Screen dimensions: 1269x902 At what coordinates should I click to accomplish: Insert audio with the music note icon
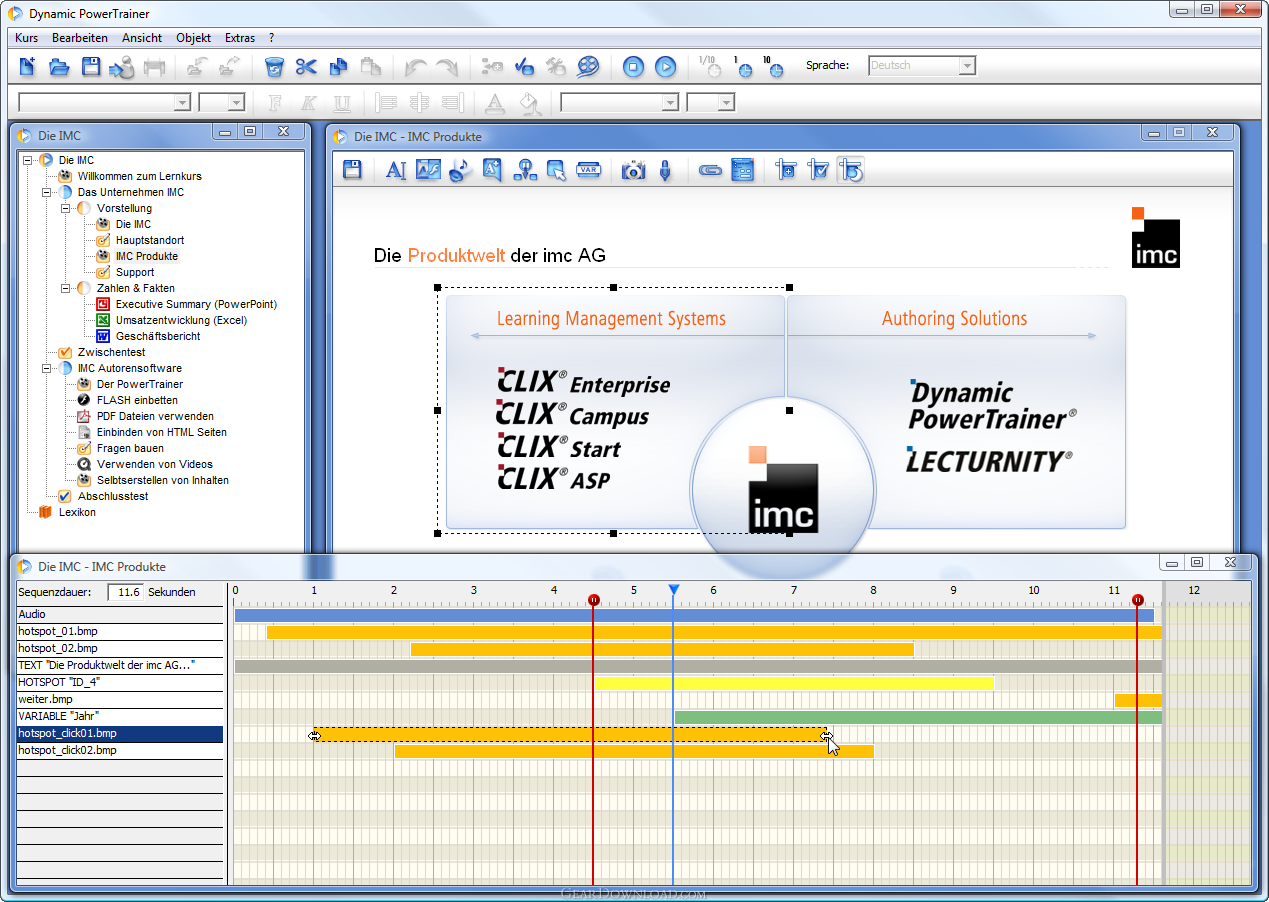tap(460, 170)
